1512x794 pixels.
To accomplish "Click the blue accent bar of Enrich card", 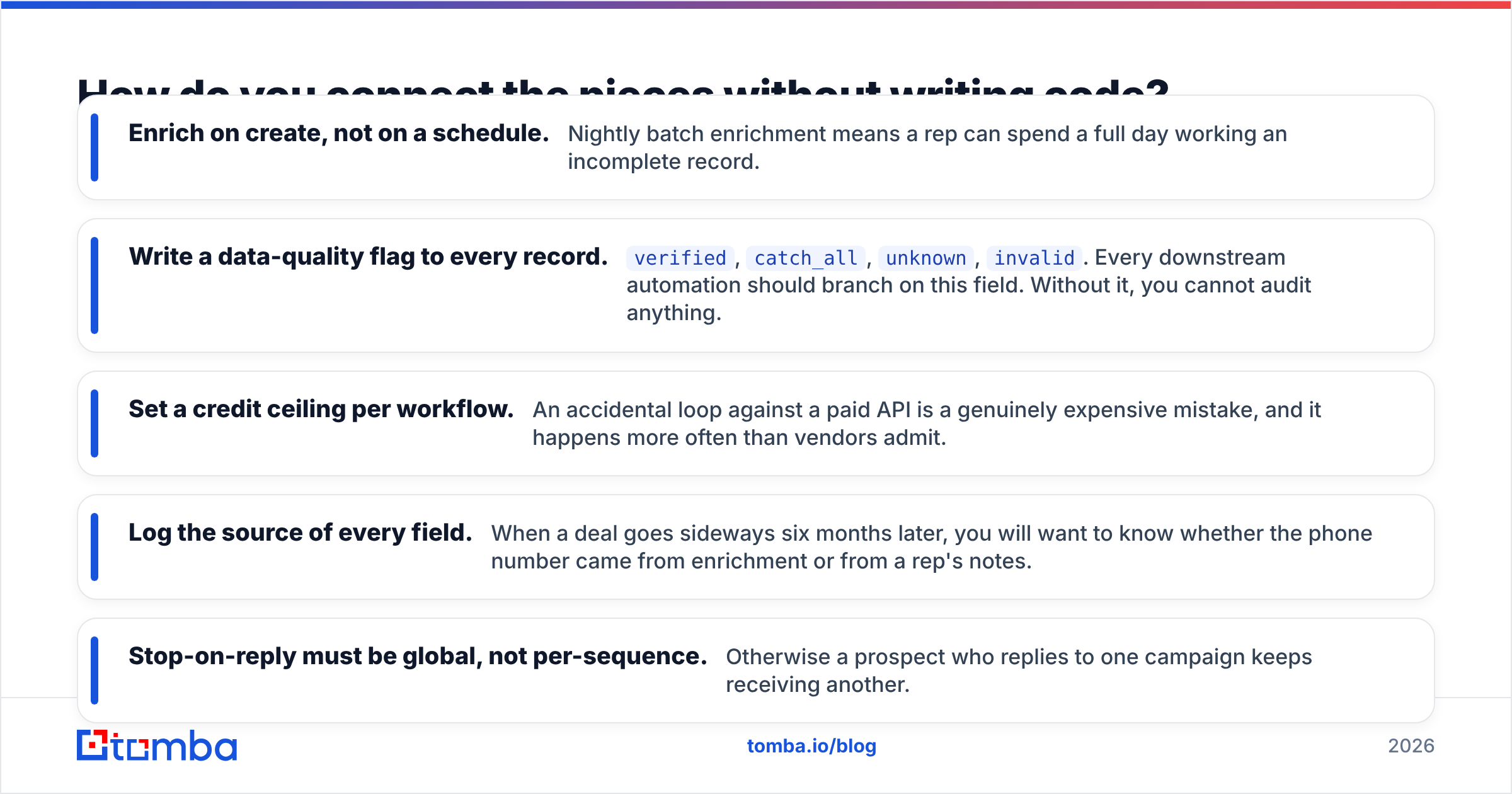I will (94, 147).
